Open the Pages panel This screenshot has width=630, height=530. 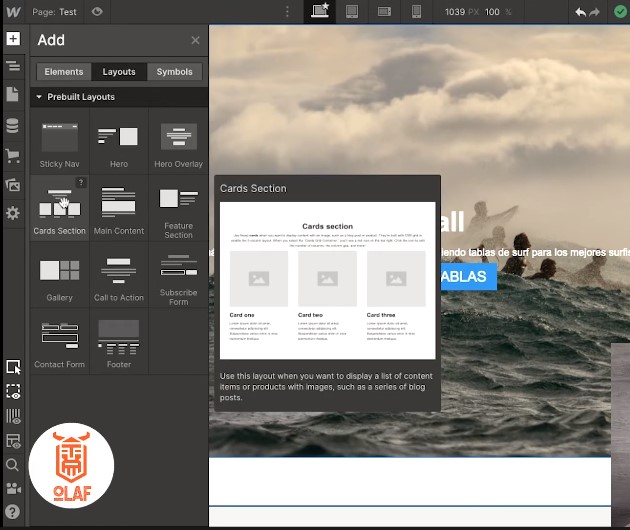(12, 94)
